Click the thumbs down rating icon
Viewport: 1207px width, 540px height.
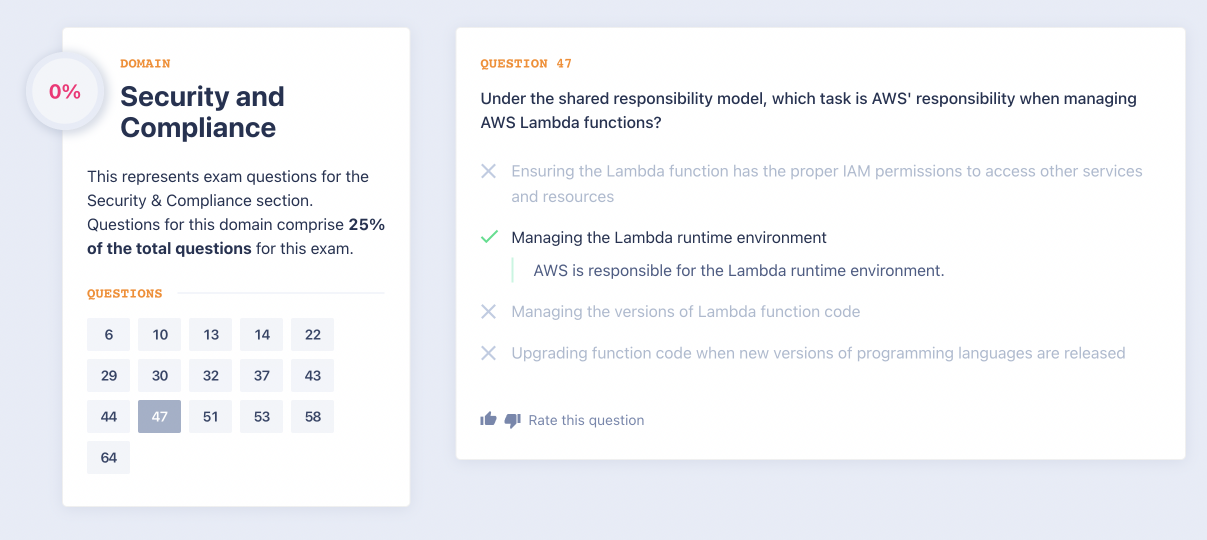point(512,420)
